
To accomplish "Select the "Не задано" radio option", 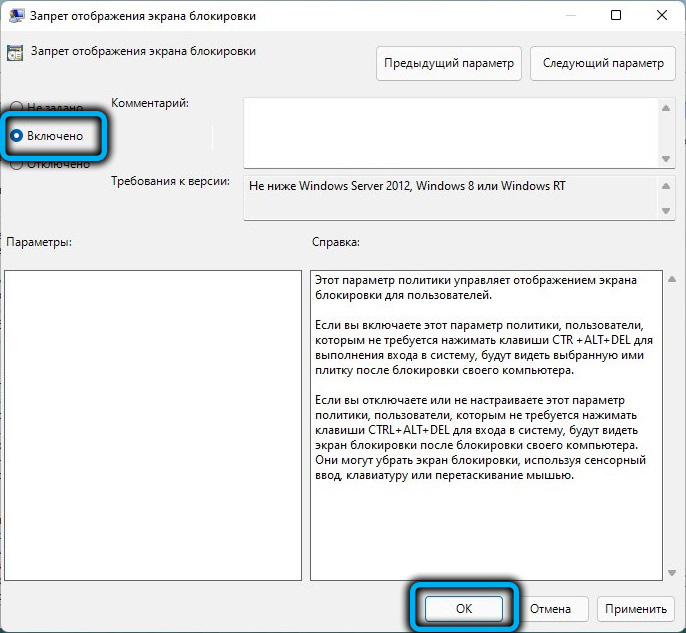I will pos(16,107).
